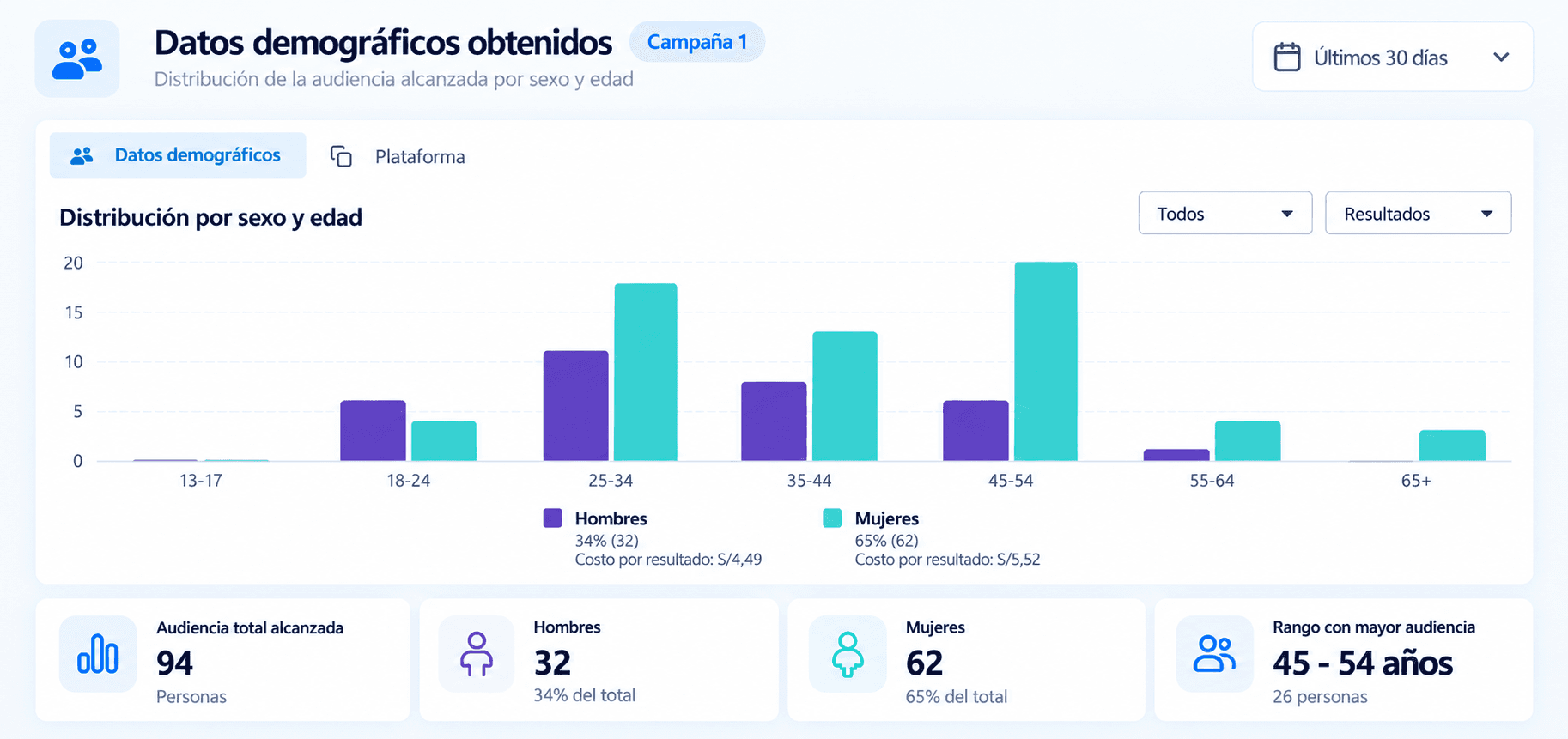This screenshot has width=1568, height=739.
Task: Click Costo por resultado: S/5,52
Action: pos(947,560)
